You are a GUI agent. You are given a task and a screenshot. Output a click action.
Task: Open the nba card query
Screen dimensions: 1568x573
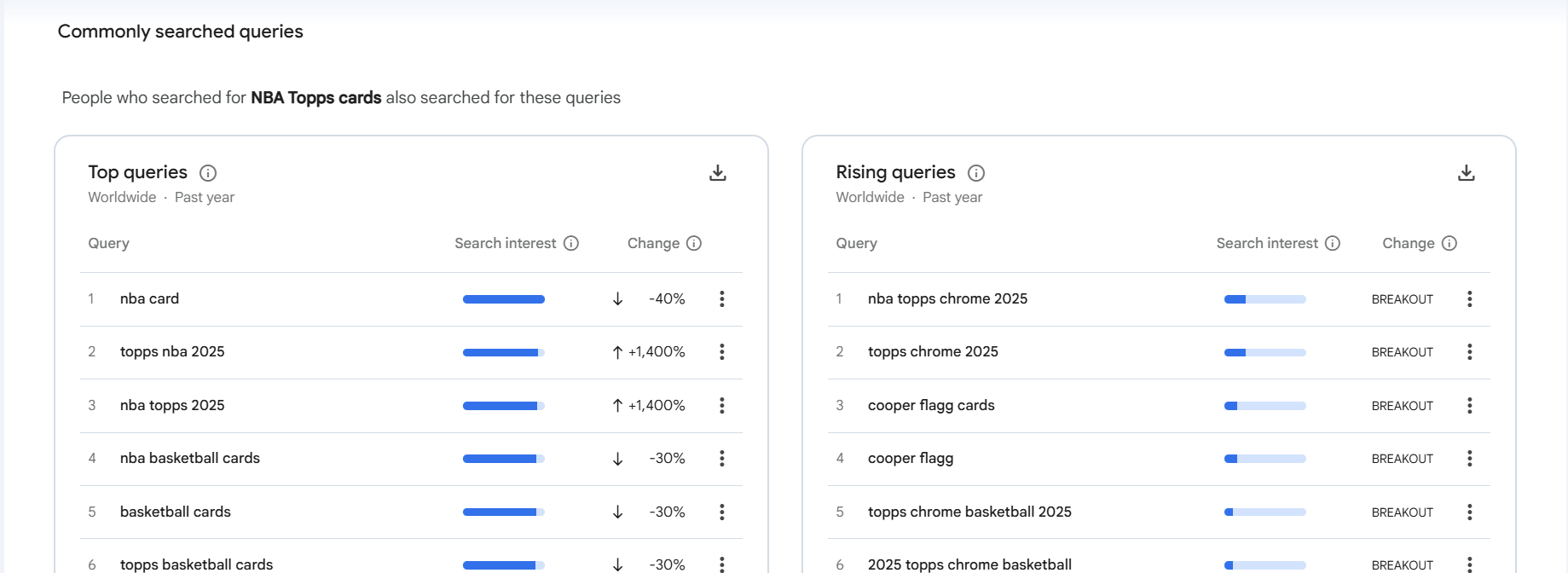149,298
